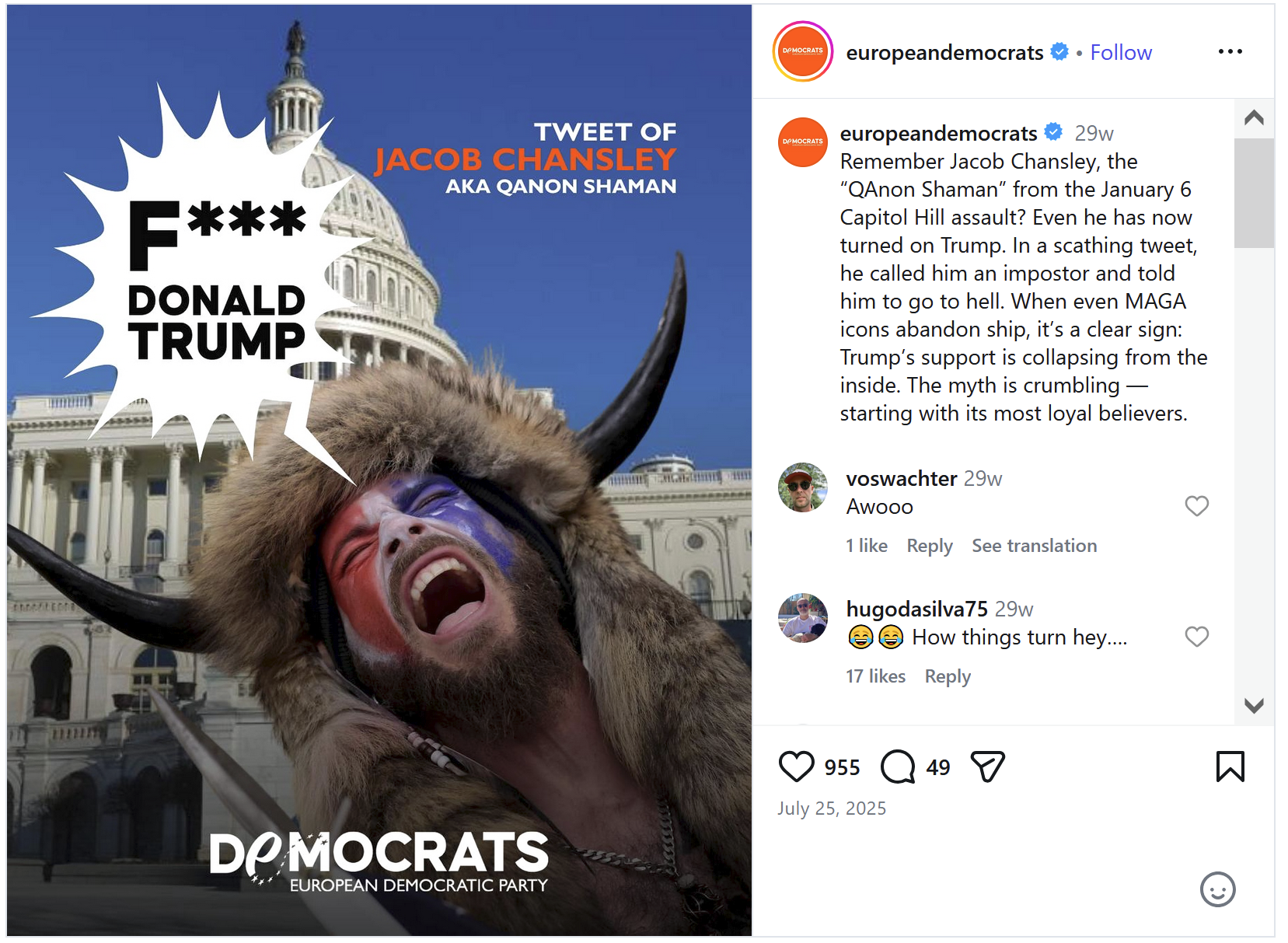Screen dimensions: 1288x943
Task: Open europeandemocrats header profile logo
Action: (802, 51)
